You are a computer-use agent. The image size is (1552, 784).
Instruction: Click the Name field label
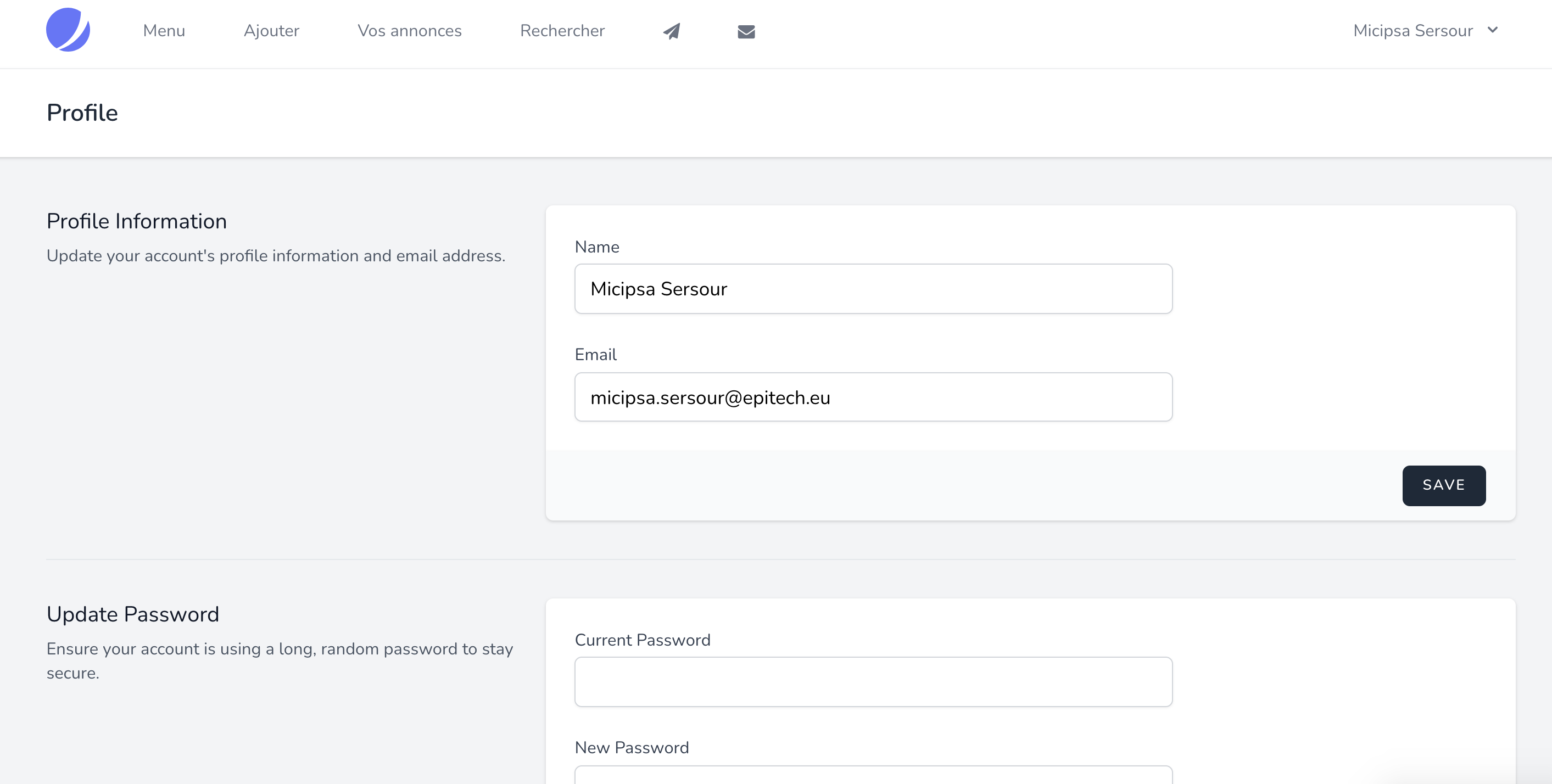(x=596, y=247)
